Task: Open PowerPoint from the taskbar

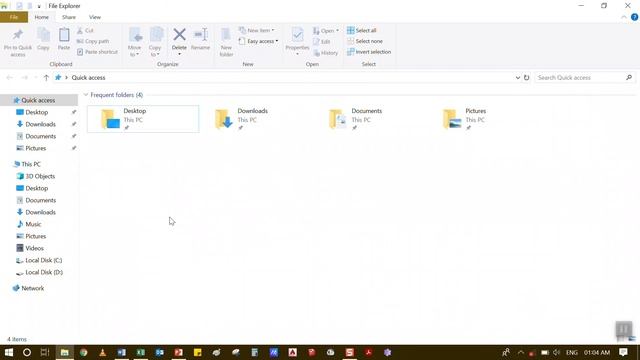Action: [178, 352]
